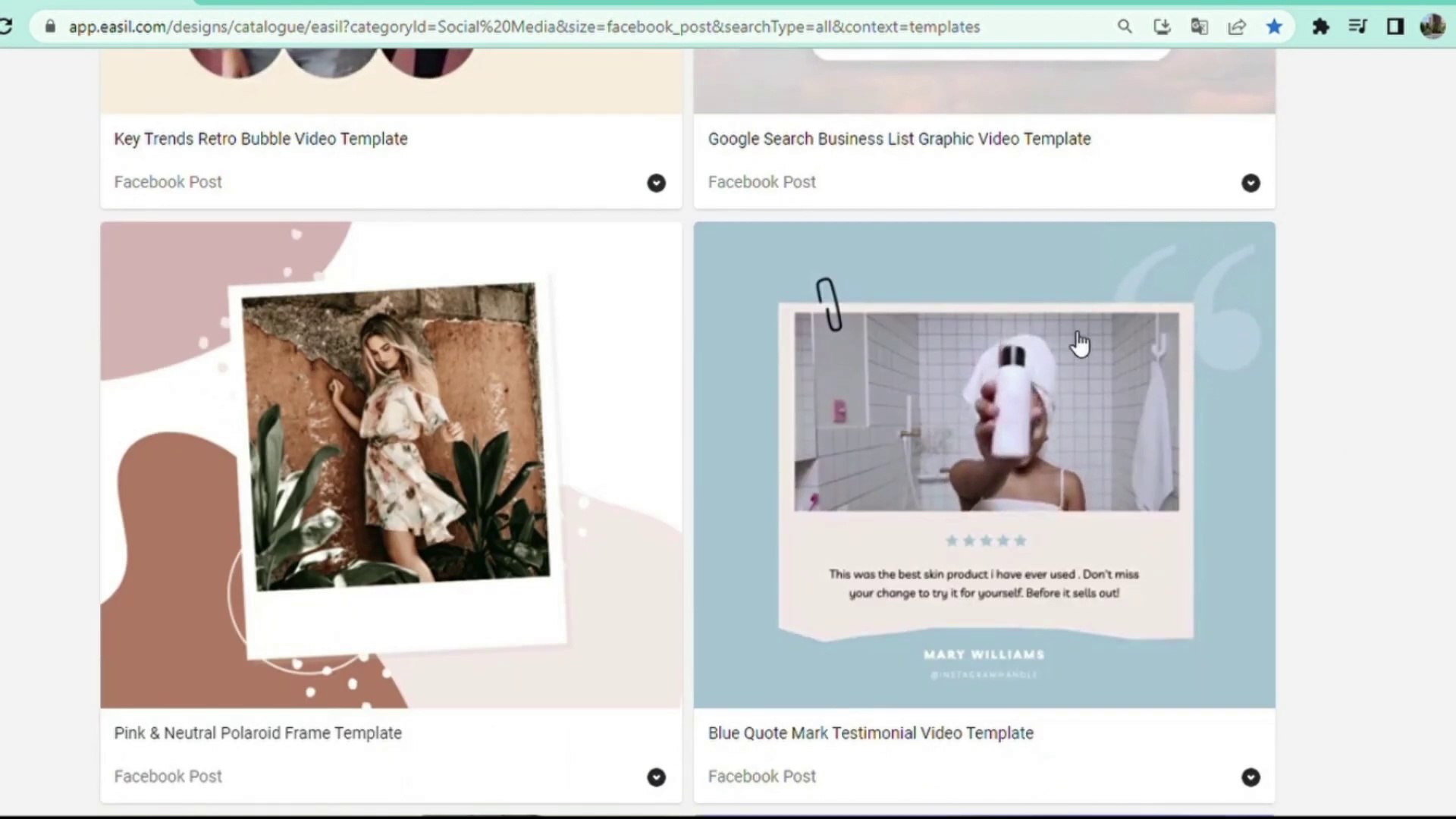Open Blue Quote Mark Testimonial Video Template title

[x=871, y=733]
